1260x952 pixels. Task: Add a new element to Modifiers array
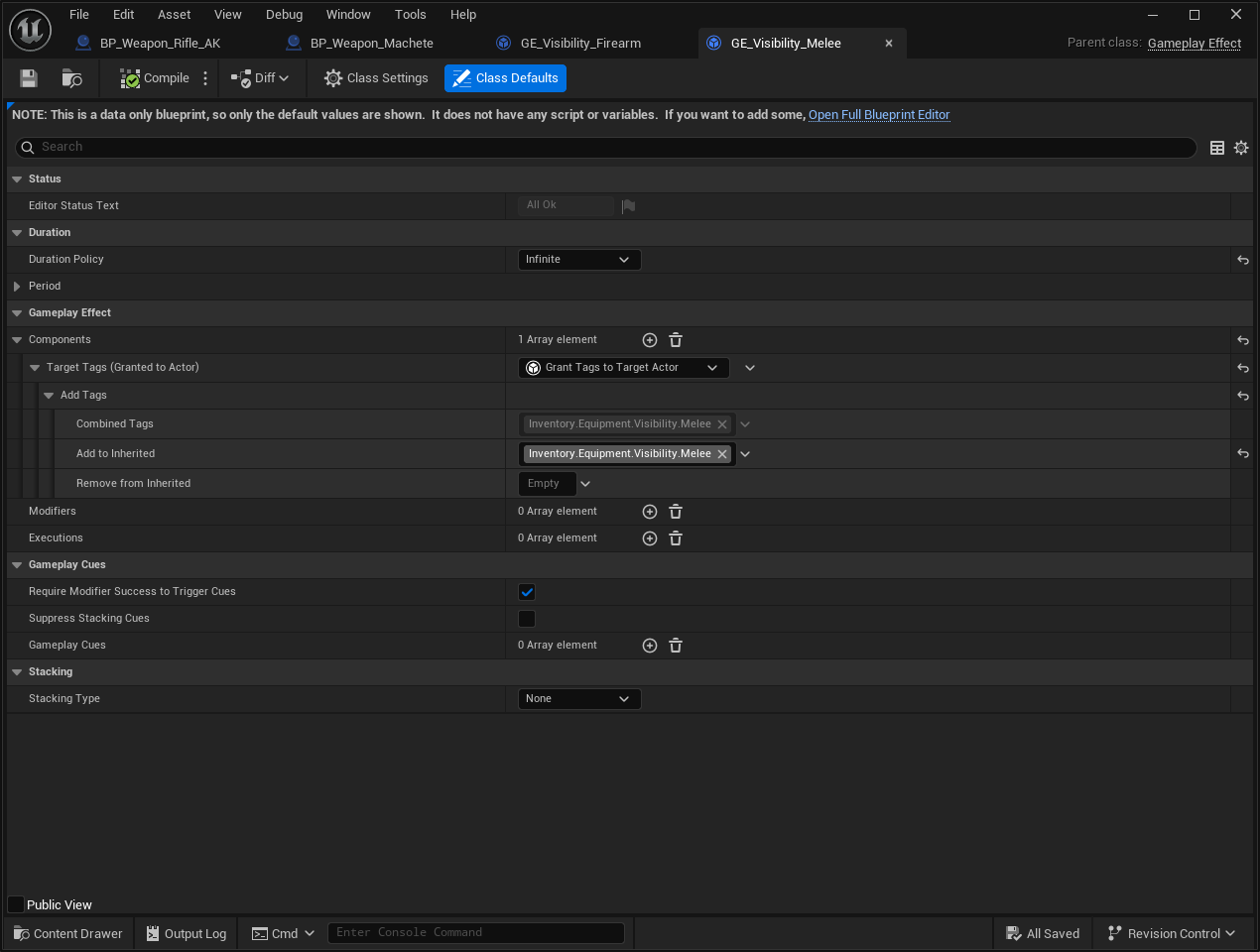[x=650, y=511]
